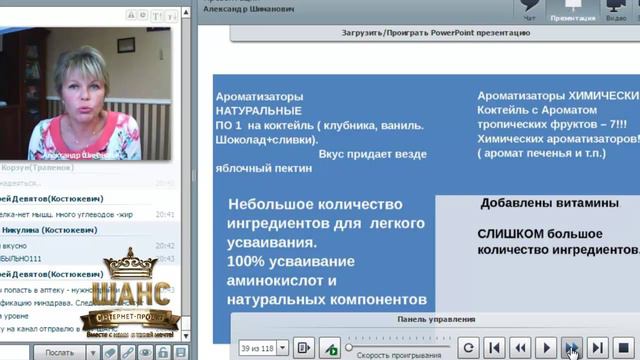
Task: Click the save/disk icon in chat toolbar
Action: (180, 353)
